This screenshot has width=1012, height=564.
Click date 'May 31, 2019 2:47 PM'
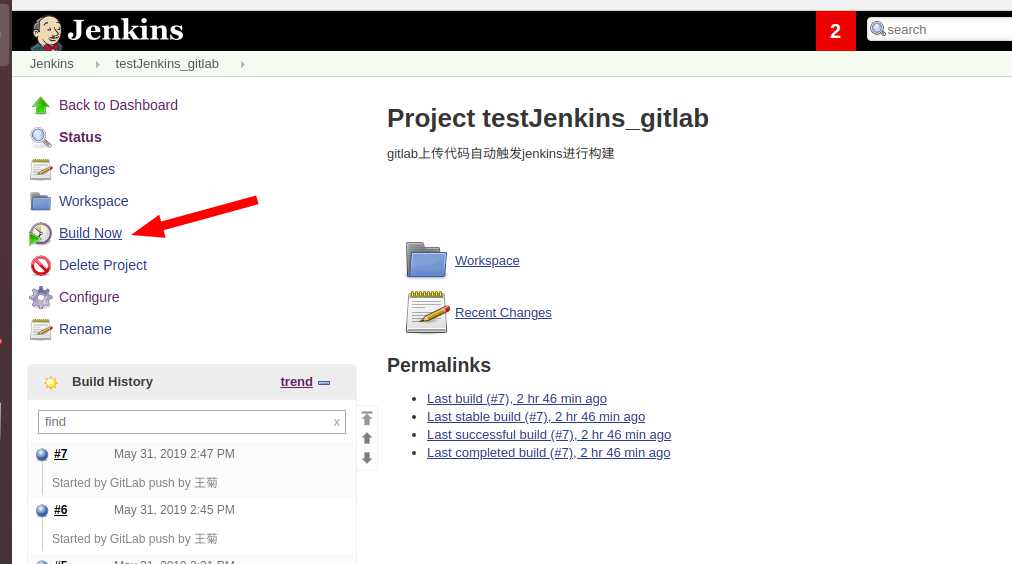coord(174,454)
